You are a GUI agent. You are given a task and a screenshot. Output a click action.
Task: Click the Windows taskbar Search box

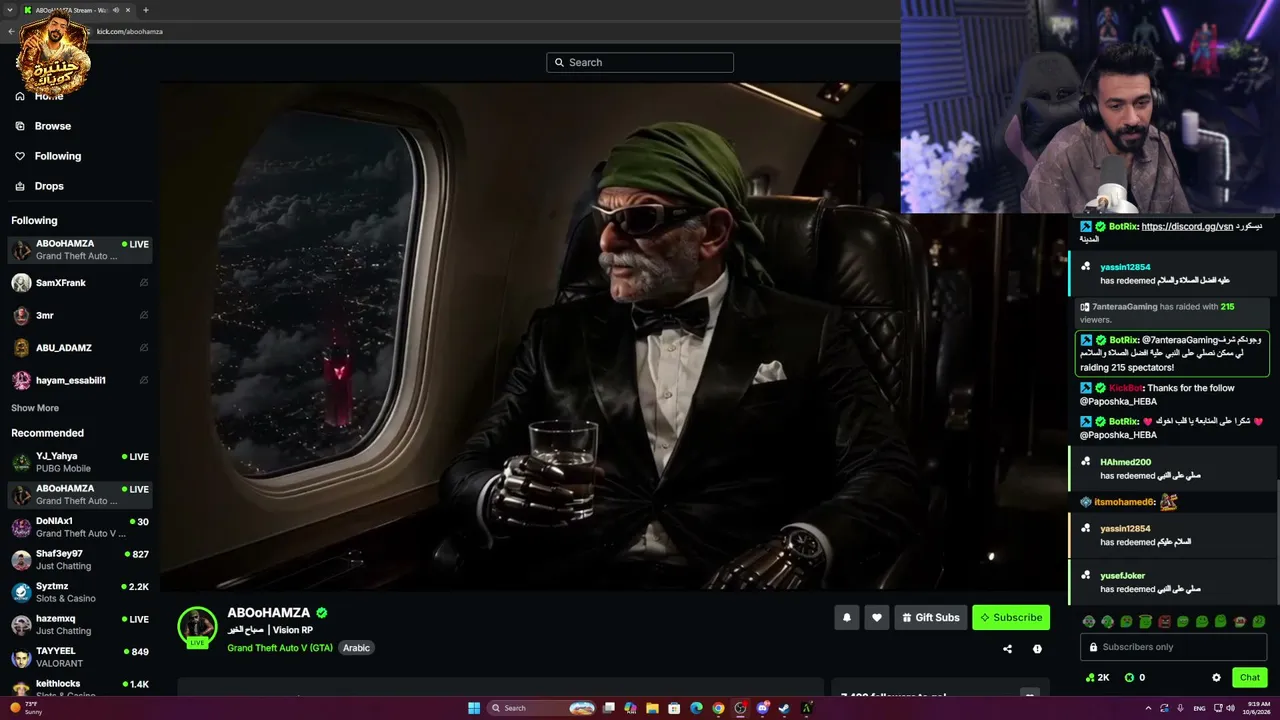[x=541, y=708]
